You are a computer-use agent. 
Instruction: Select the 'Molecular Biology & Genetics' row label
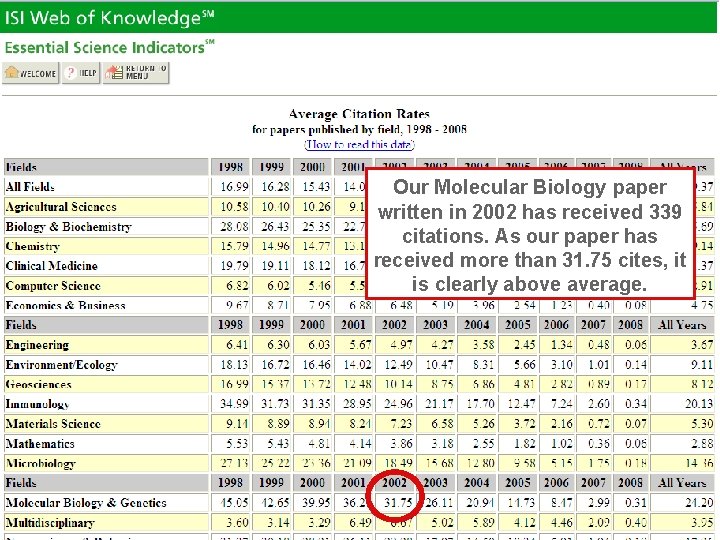(x=86, y=503)
